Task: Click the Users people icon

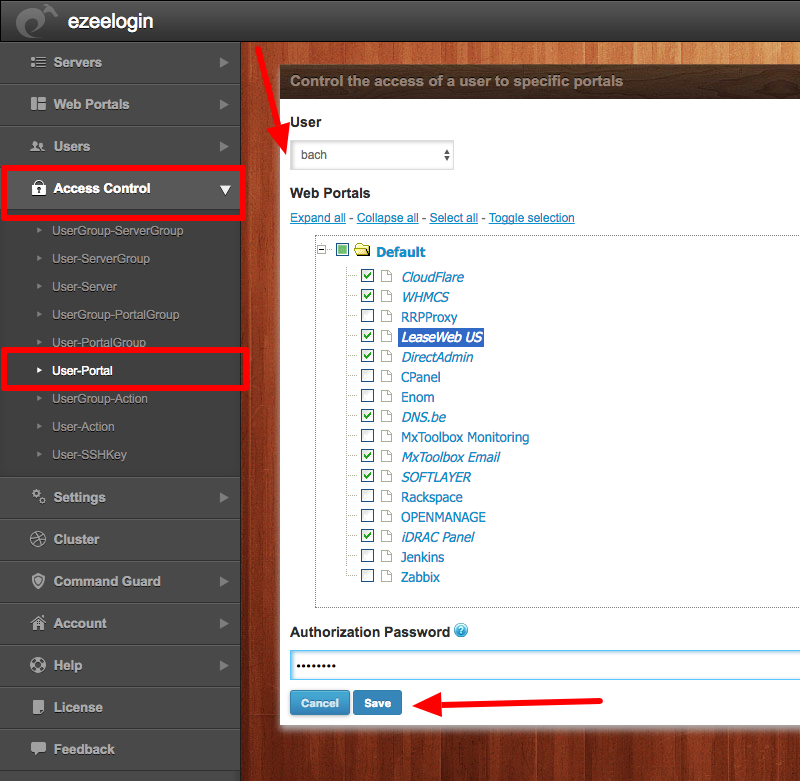Action: point(38,146)
